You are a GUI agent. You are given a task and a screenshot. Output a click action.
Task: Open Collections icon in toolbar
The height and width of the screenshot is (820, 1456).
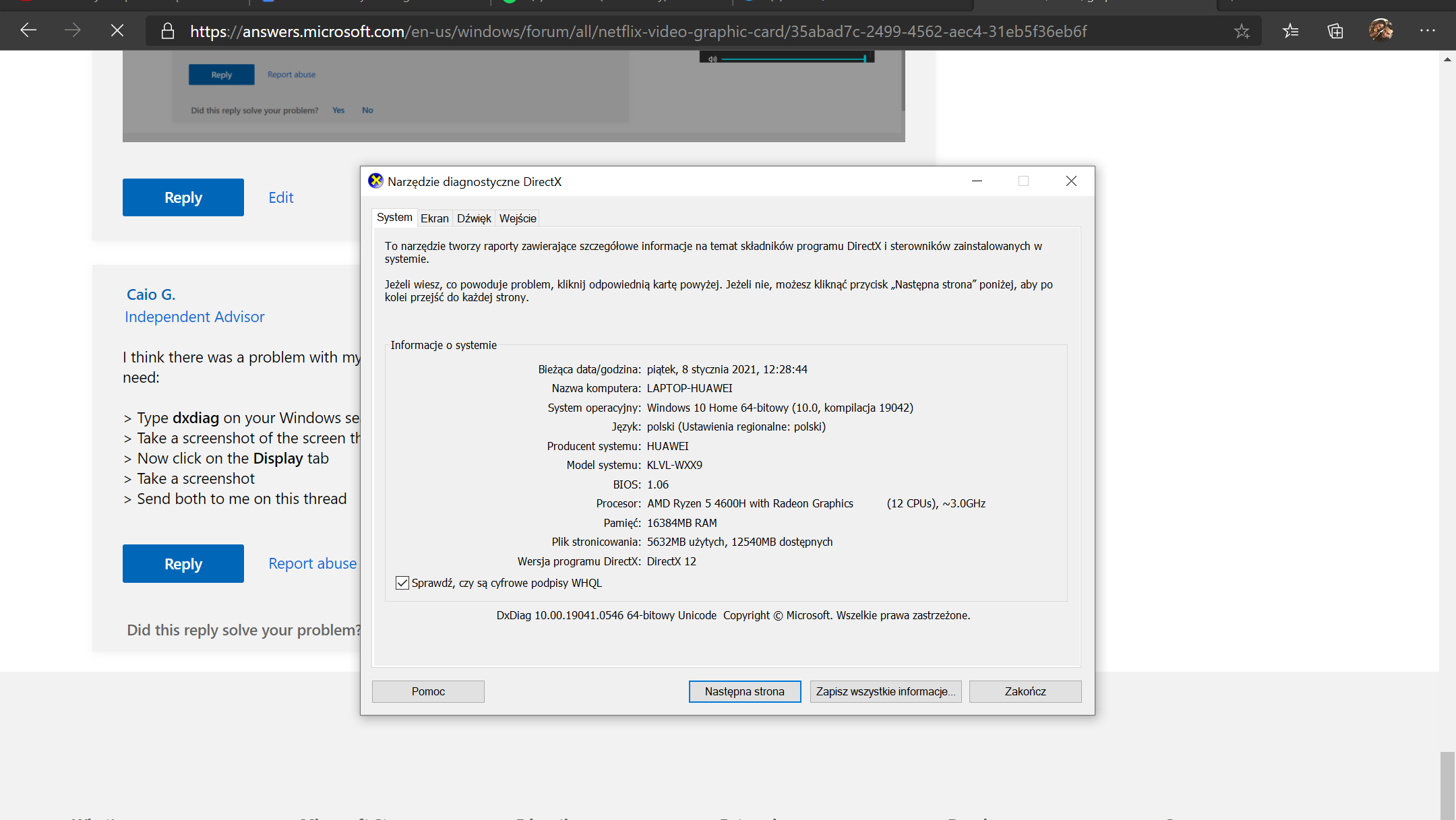pyautogui.click(x=1335, y=31)
